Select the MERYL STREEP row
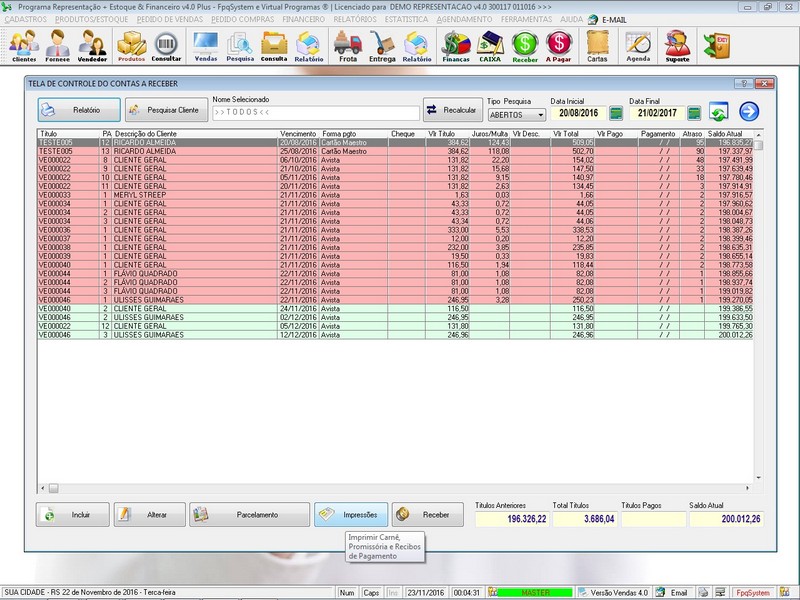 coord(395,195)
